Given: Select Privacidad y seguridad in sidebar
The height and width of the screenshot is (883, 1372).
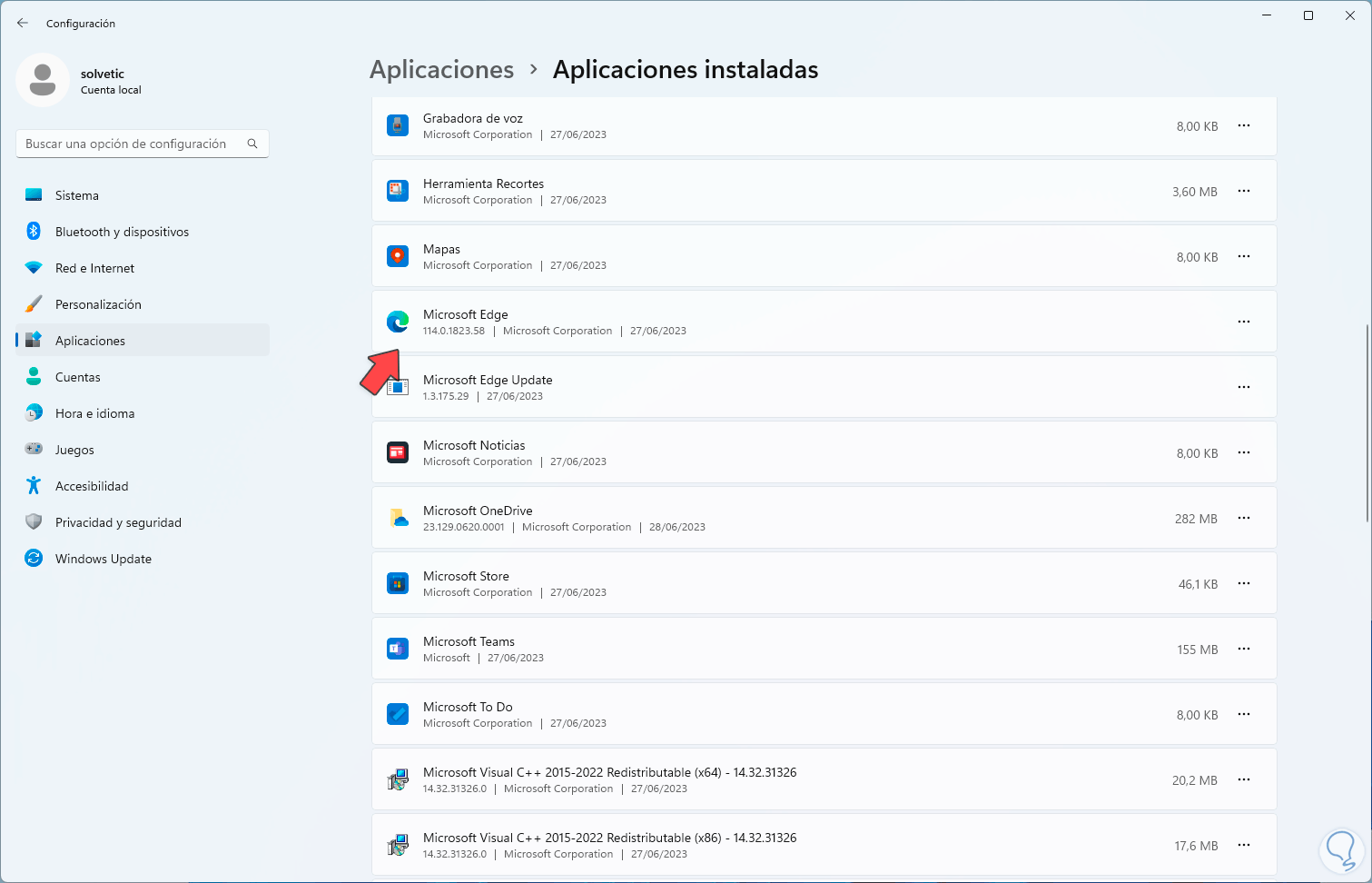Looking at the screenshot, I should tap(118, 522).
